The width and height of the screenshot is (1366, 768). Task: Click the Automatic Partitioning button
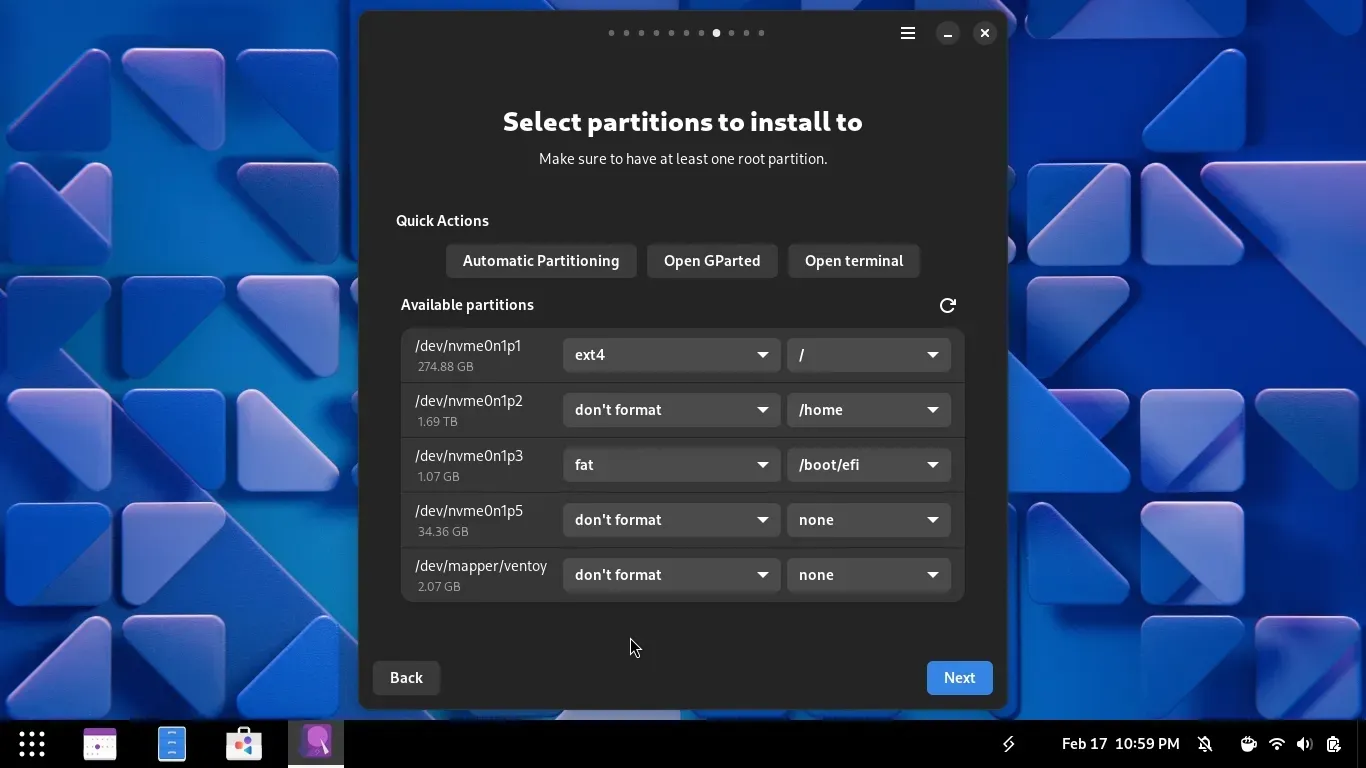click(541, 261)
